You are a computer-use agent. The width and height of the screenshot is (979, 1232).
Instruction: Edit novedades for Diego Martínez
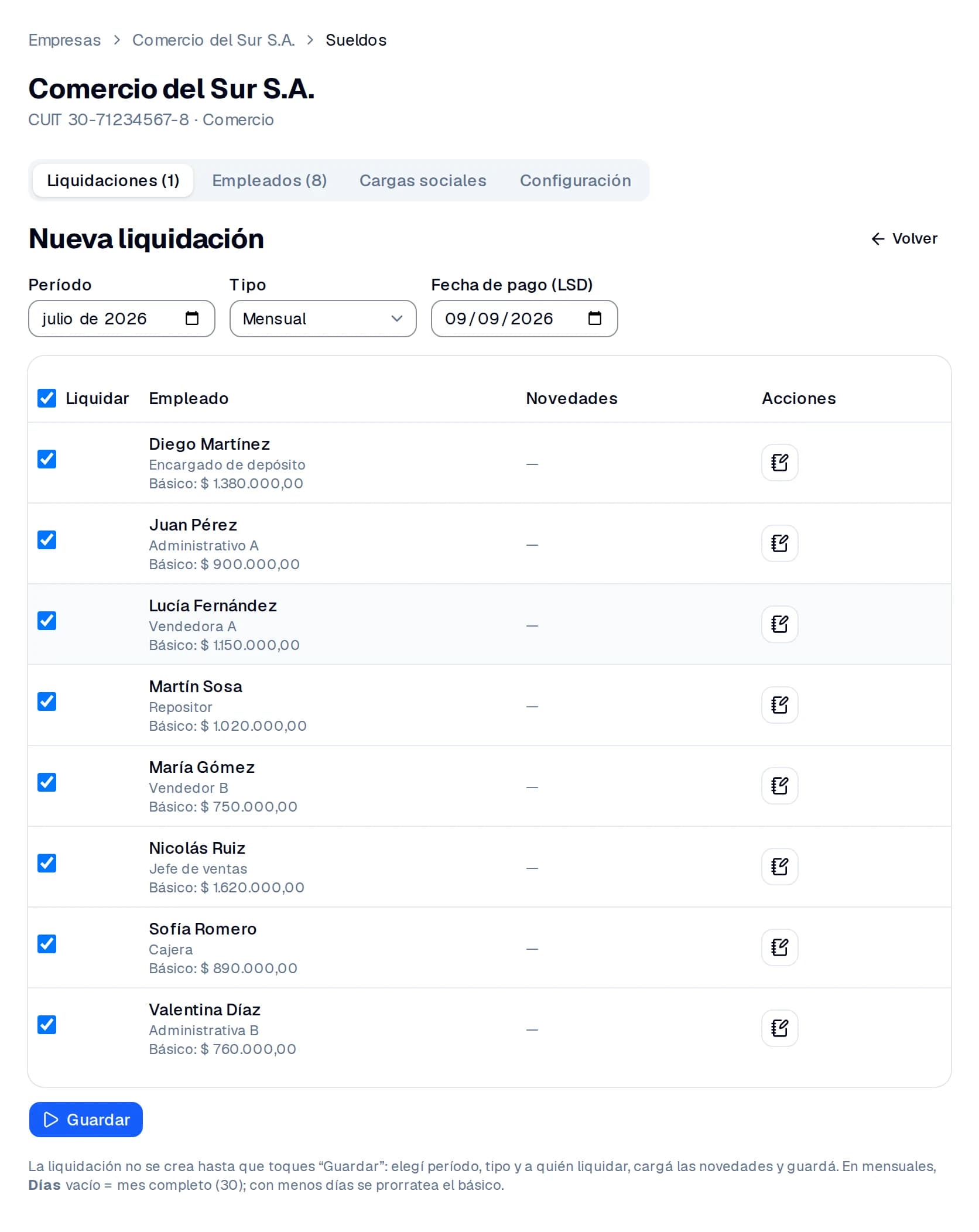779,463
